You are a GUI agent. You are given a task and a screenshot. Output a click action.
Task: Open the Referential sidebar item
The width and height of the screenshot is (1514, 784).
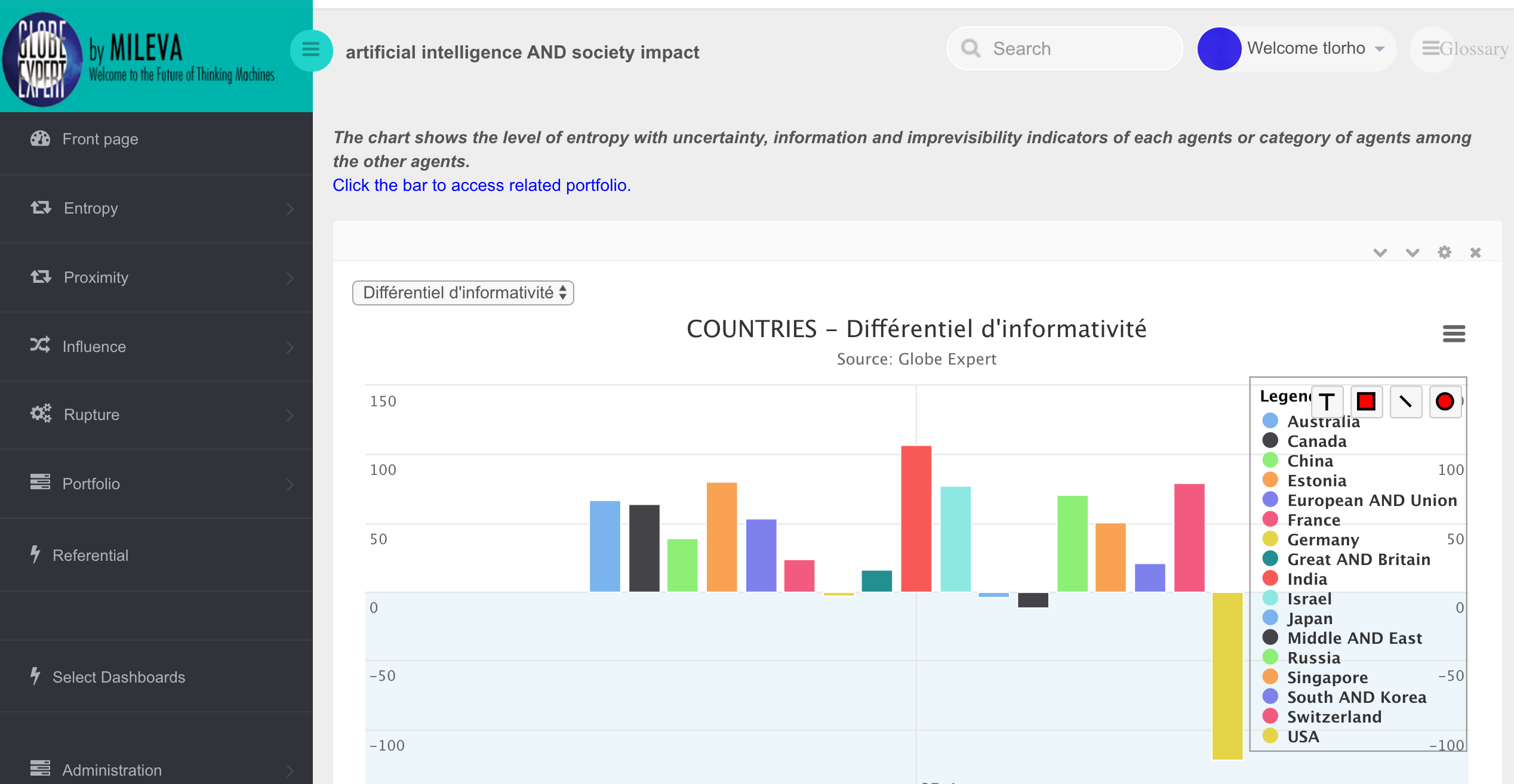coord(90,555)
